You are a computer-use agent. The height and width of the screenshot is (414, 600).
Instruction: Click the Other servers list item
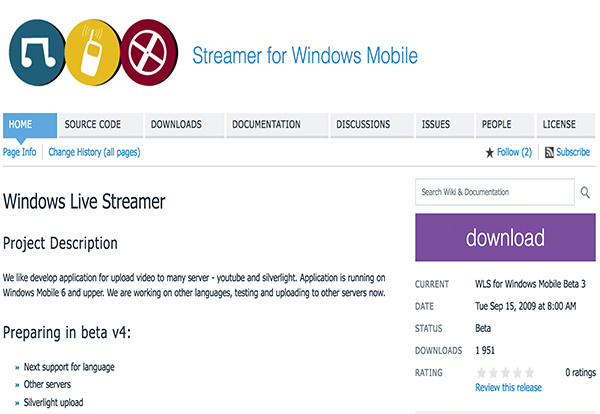pos(47,384)
